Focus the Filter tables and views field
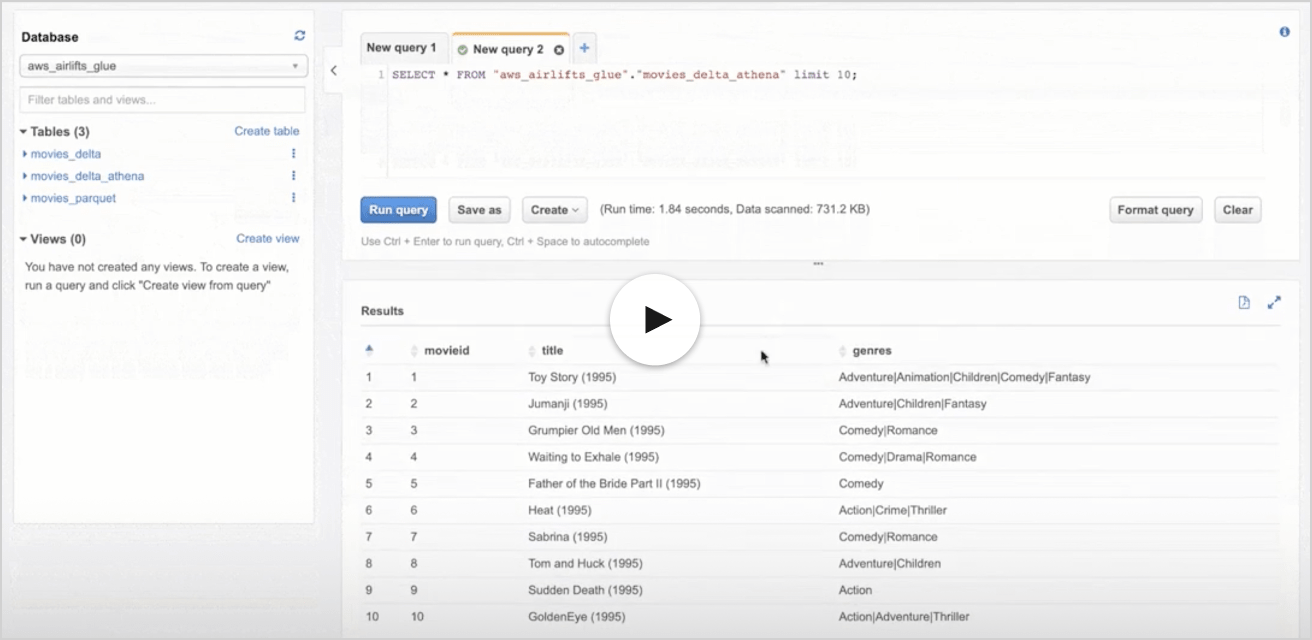This screenshot has height=640, width=1312. click(163, 100)
